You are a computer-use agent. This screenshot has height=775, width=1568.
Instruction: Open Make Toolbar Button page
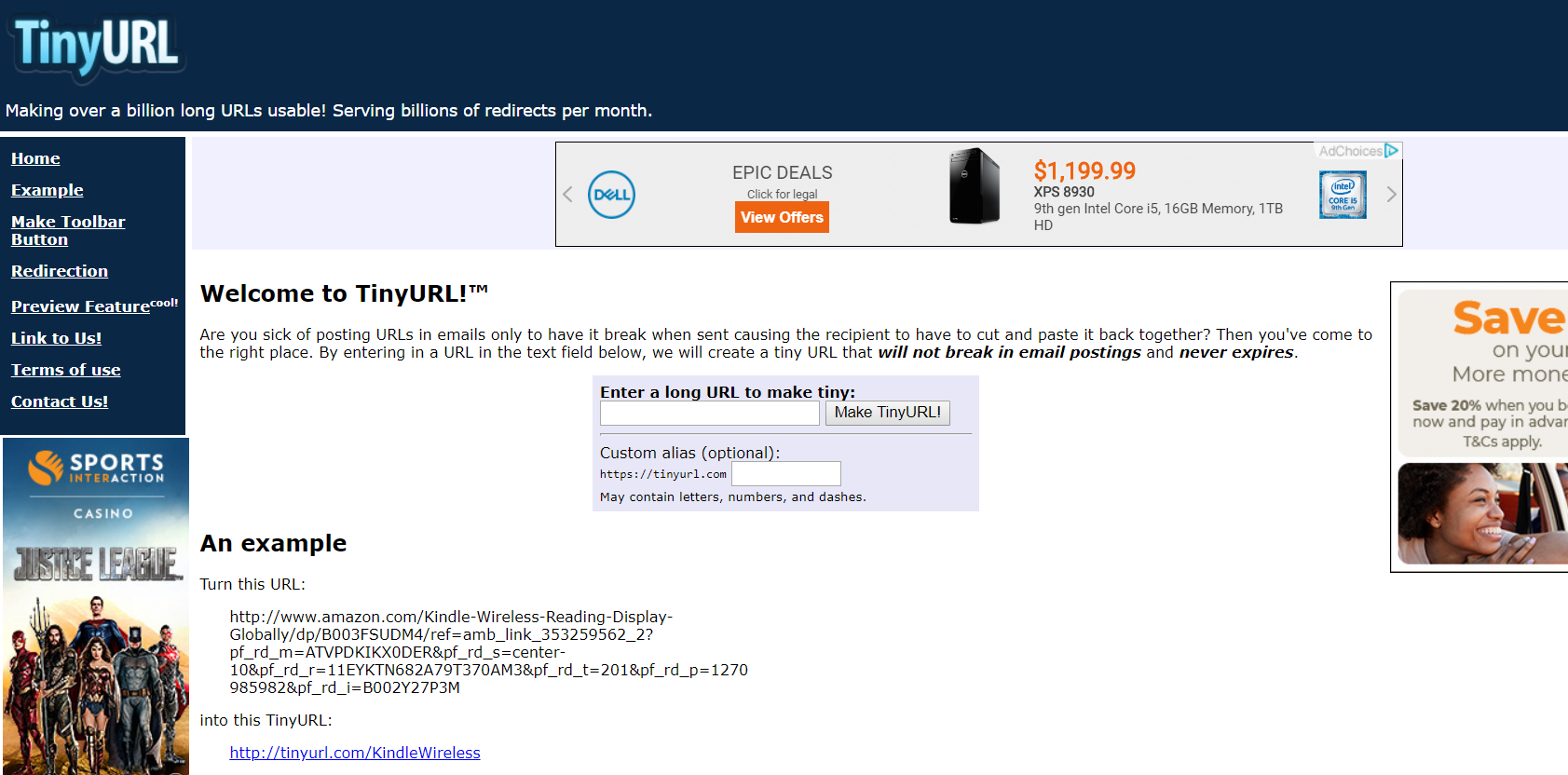tap(68, 230)
